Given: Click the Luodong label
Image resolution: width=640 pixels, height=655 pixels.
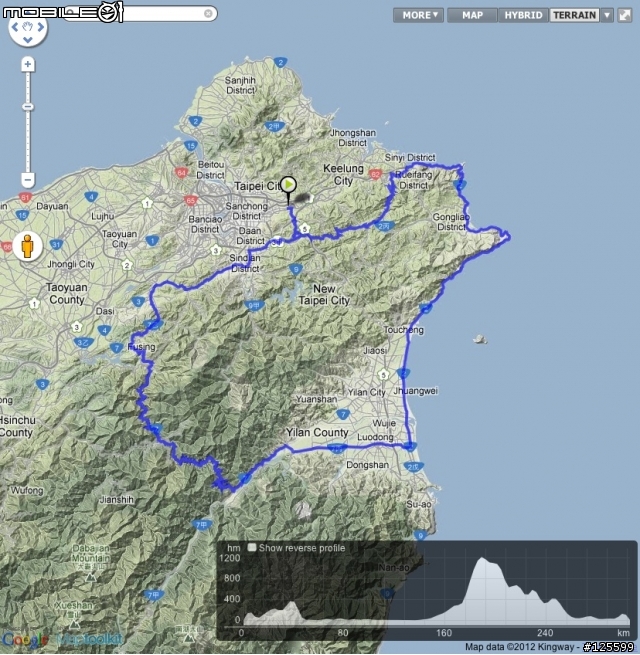Looking at the screenshot, I should [x=375, y=437].
